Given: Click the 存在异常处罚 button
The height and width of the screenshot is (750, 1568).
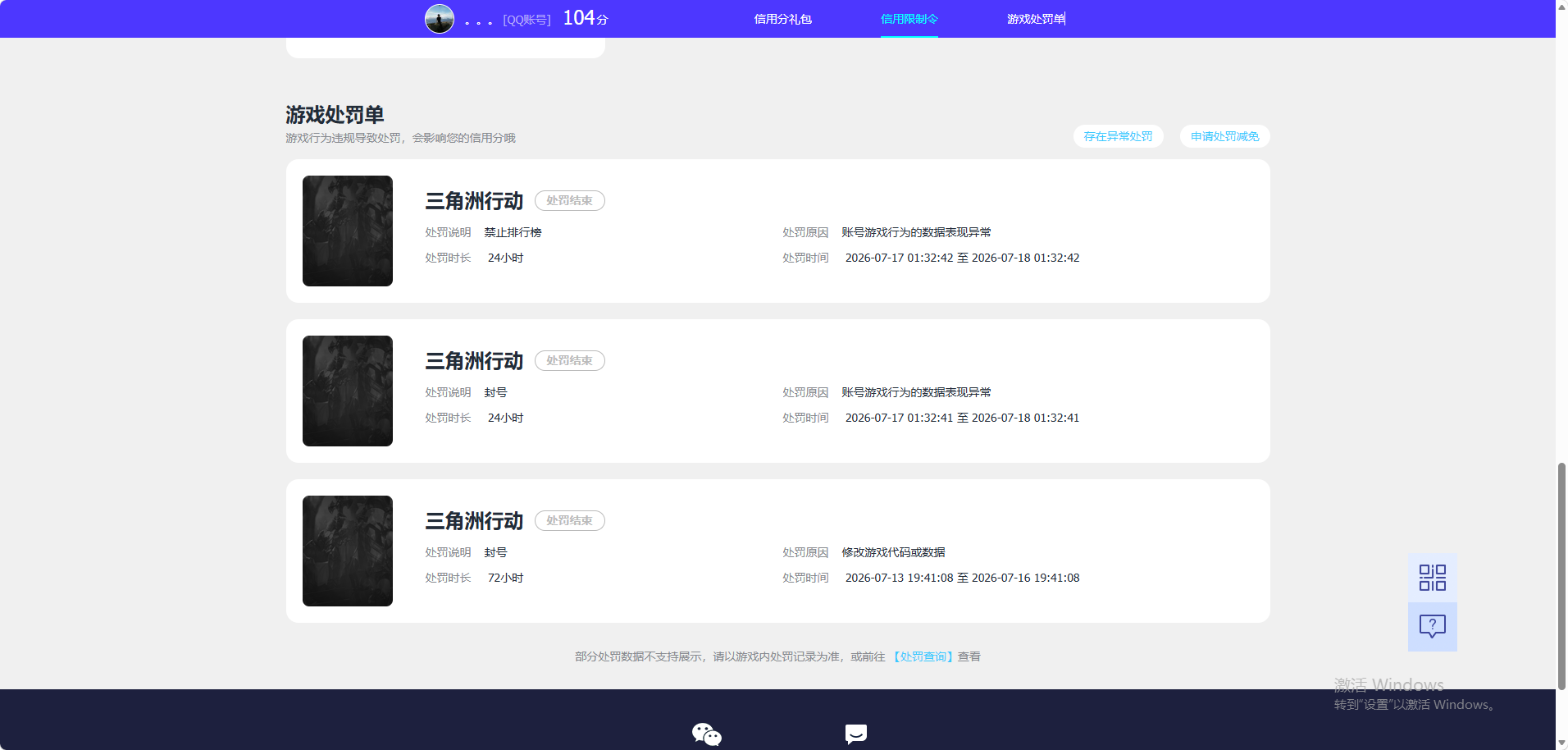Looking at the screenshot, I should click(1118, 136).
